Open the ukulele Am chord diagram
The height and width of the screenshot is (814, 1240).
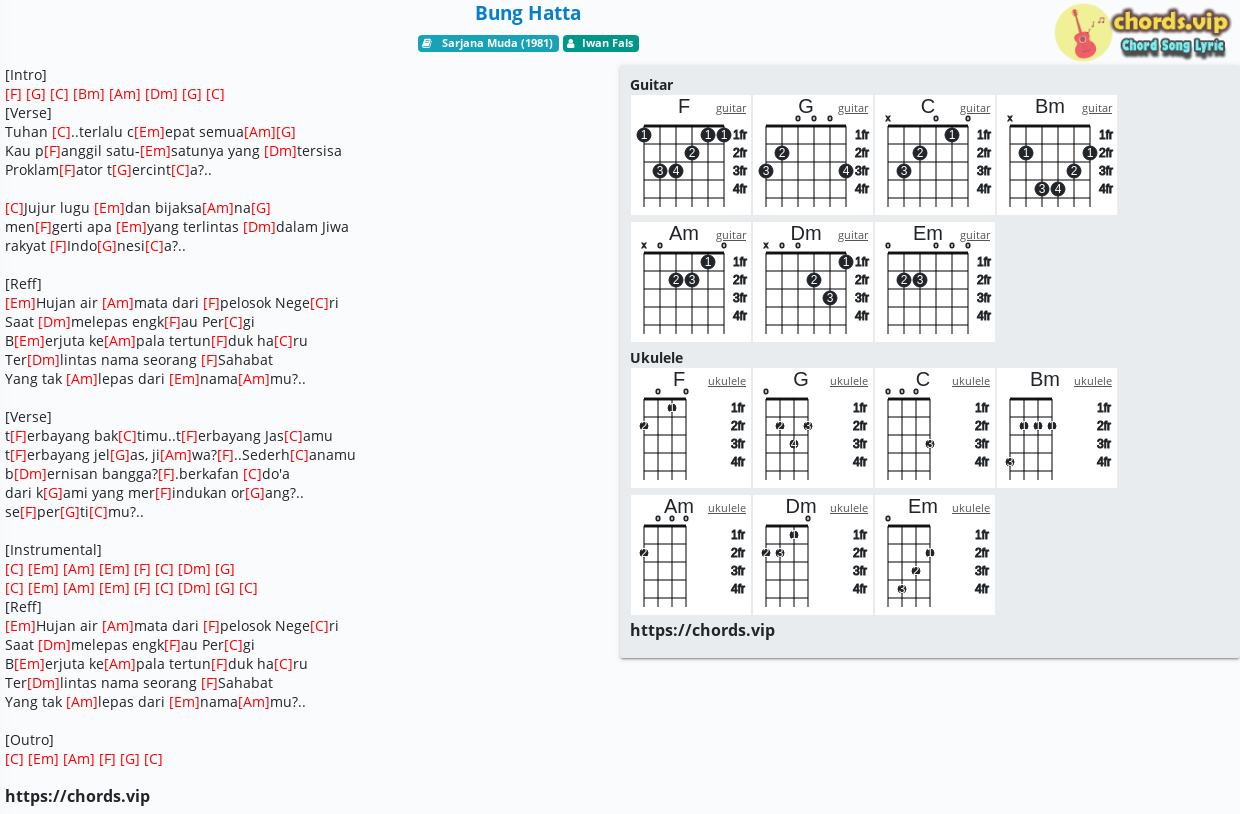691,555
